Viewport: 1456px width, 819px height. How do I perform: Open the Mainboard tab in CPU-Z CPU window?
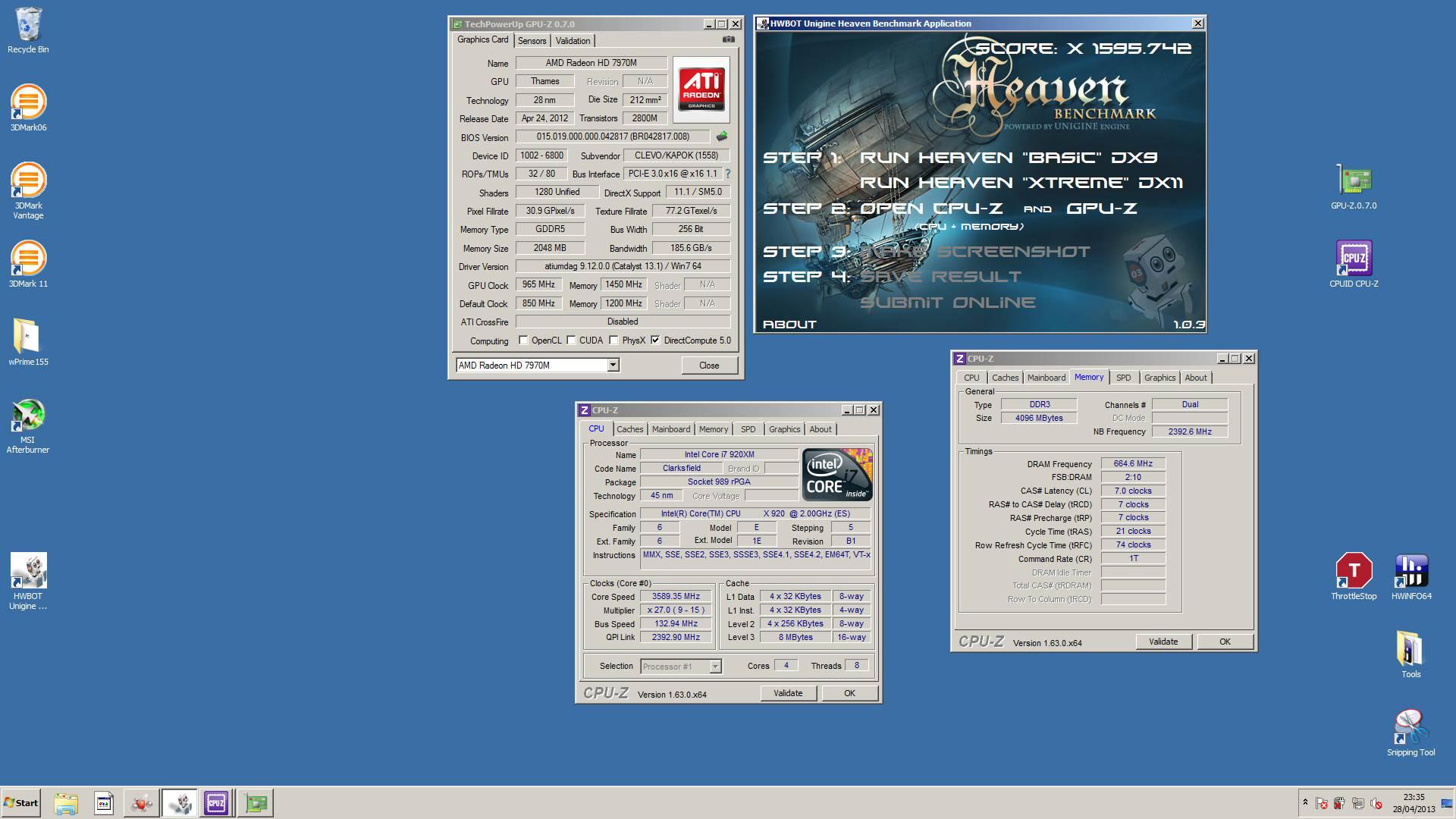tap(671, 429)
